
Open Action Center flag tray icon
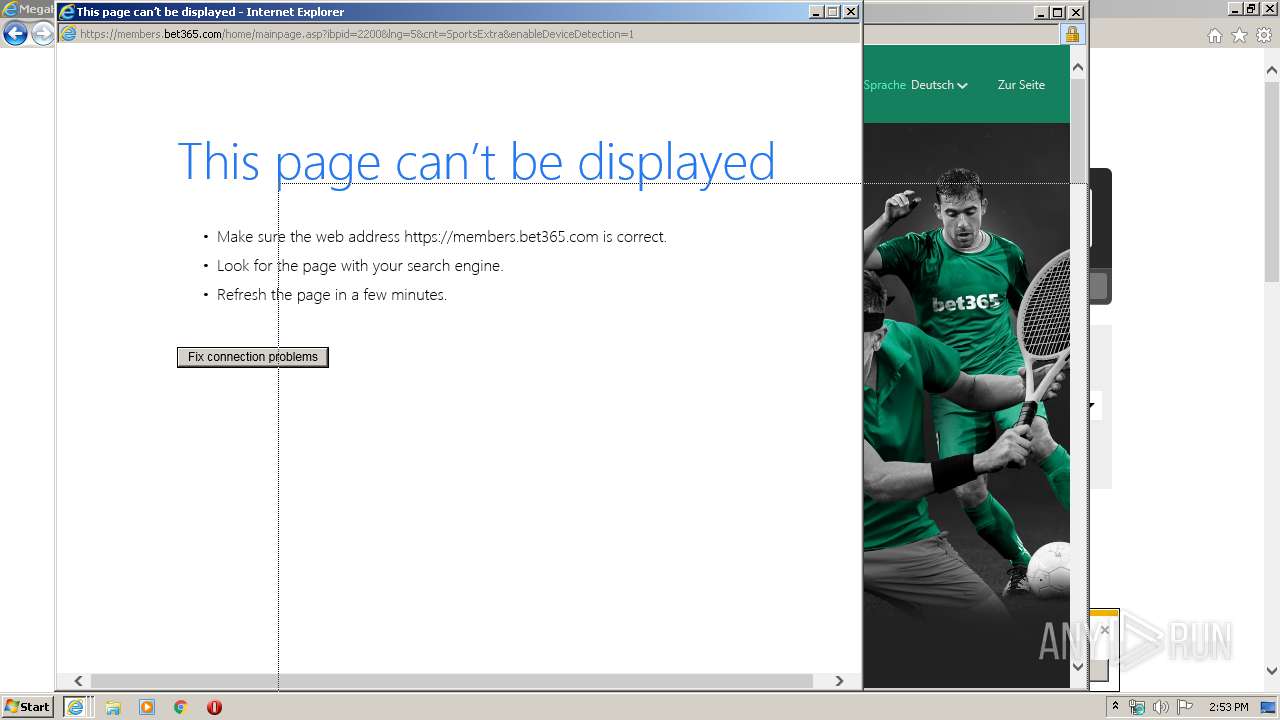click(x=1185, y=707)
